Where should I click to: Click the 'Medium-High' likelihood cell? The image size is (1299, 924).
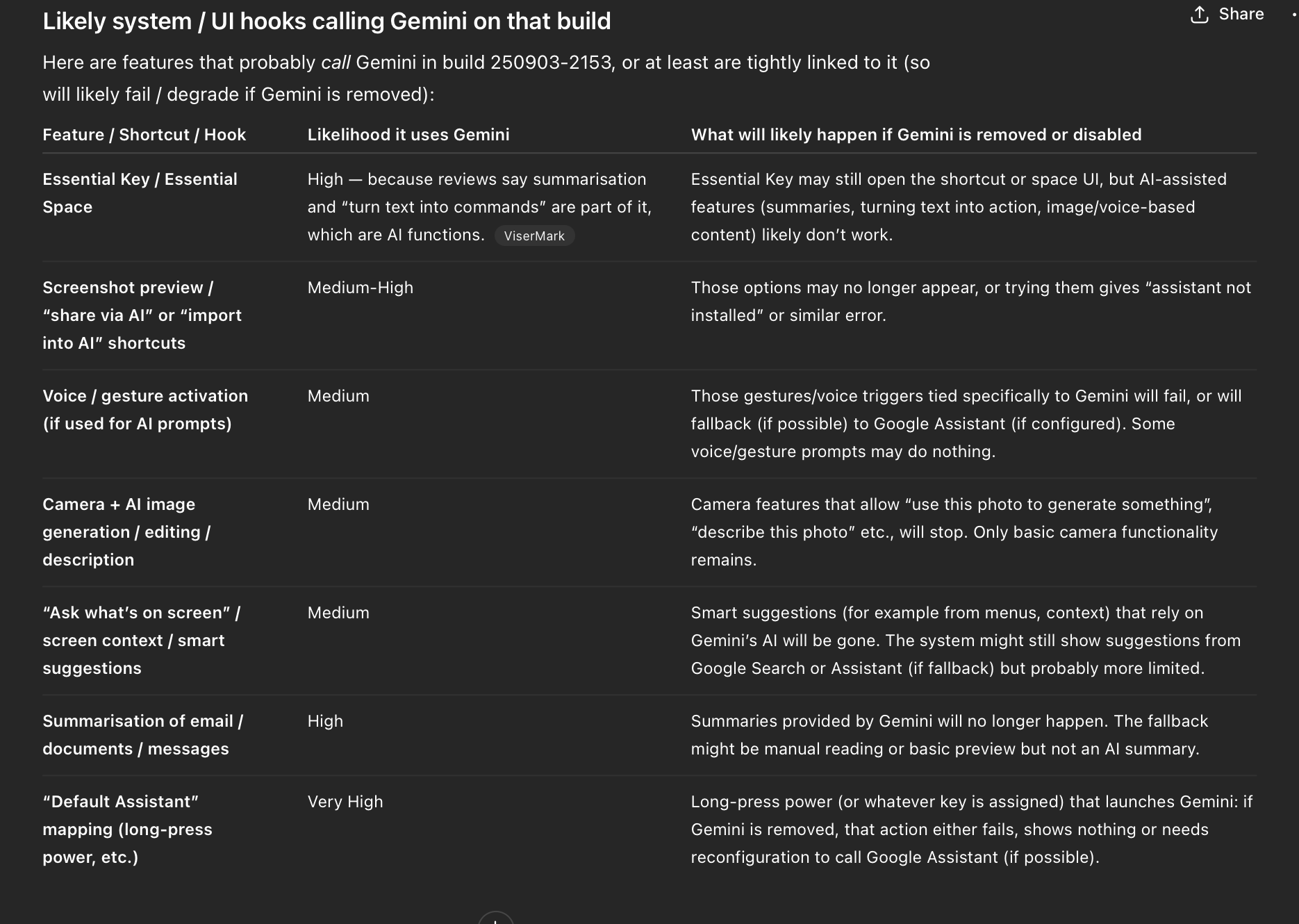click(x=360, y=288)
